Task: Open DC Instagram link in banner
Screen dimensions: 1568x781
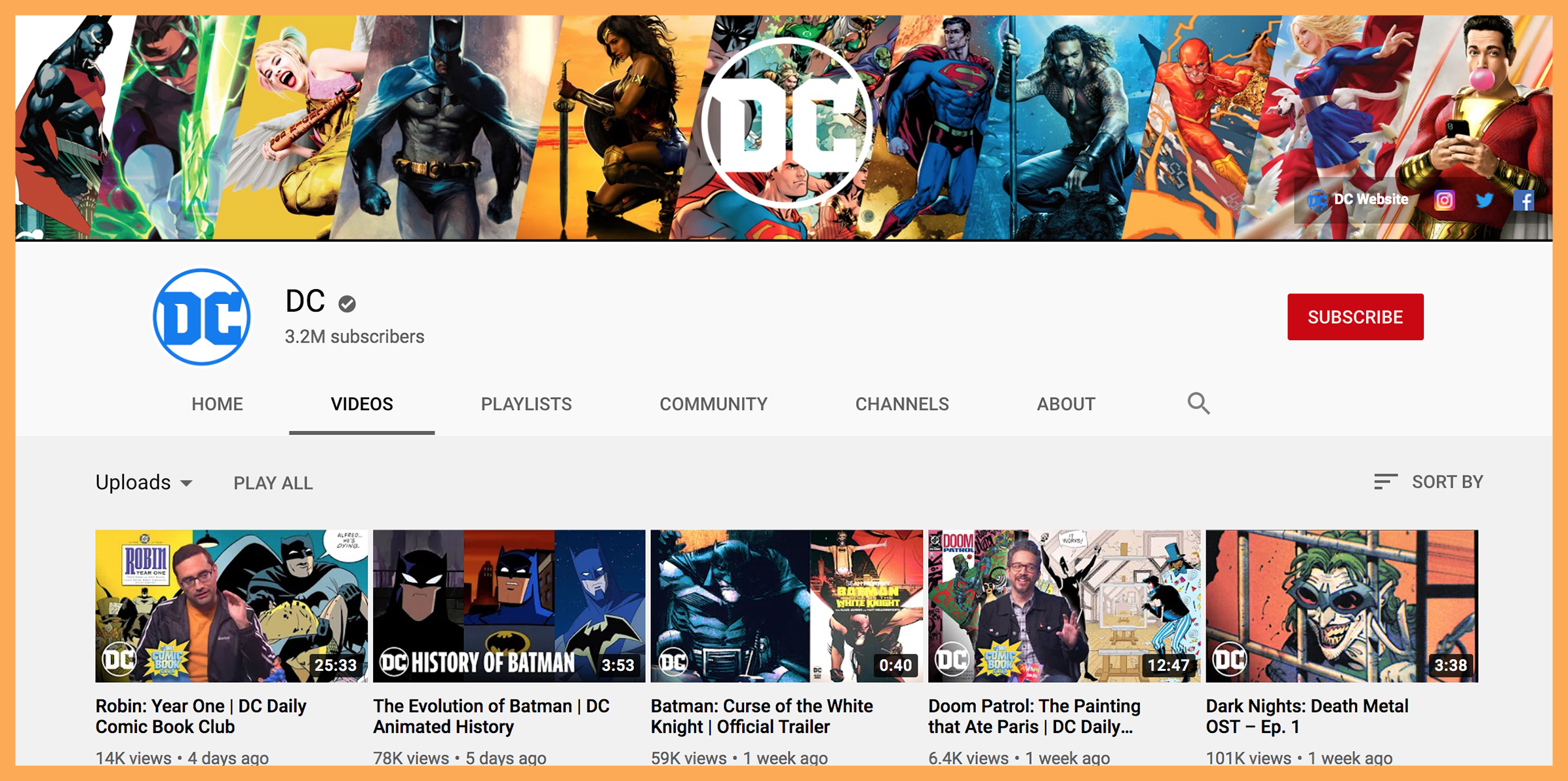Action: [x=1444, y=200]
